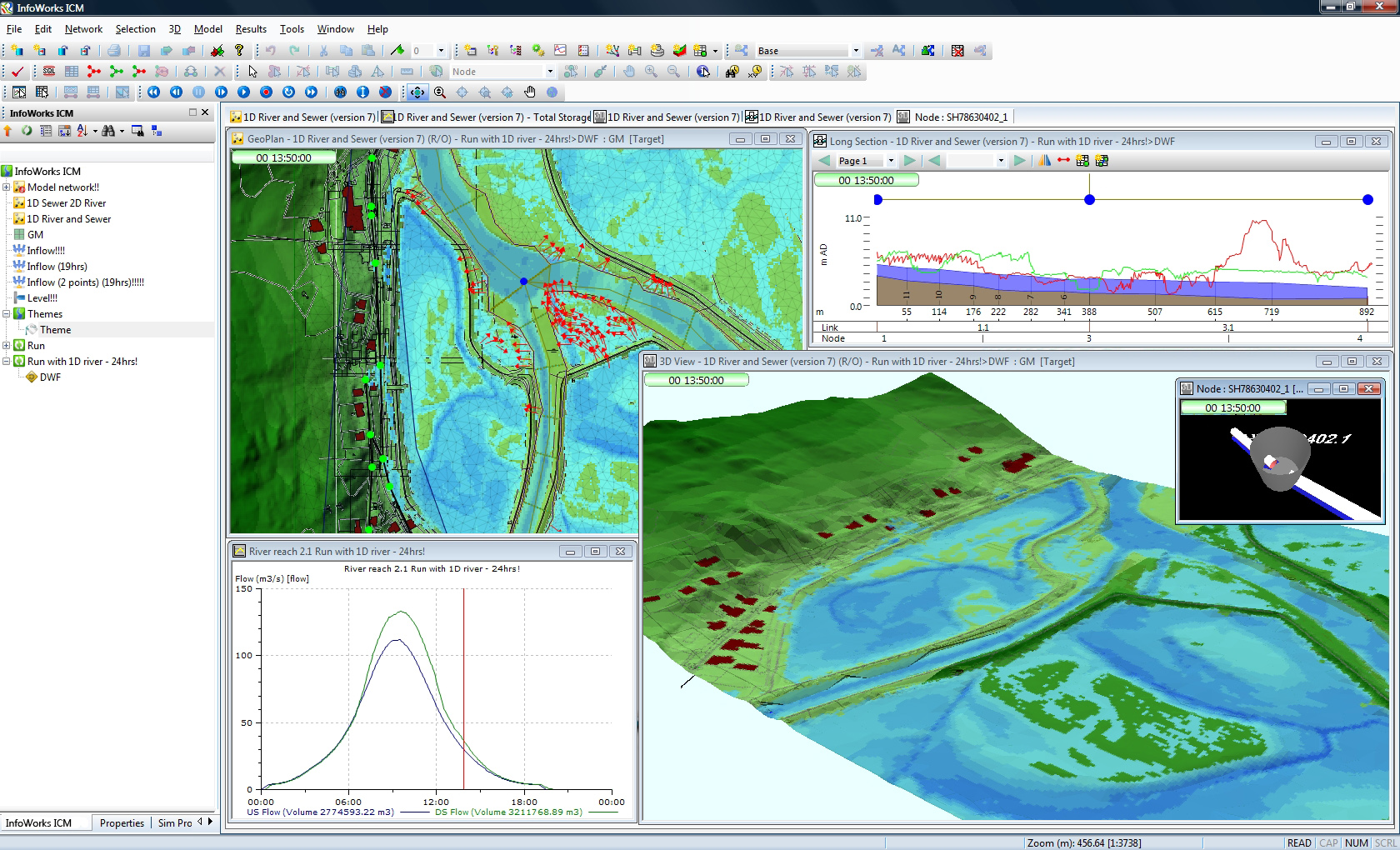This screenshot has width=1400, height=850.
Task: Open the Network menu
Action: [x=83, y=29]
